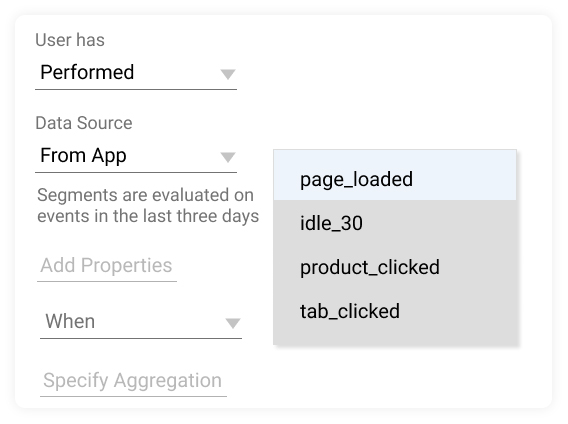Click the underline beneath Add Properties

[107, 281]
